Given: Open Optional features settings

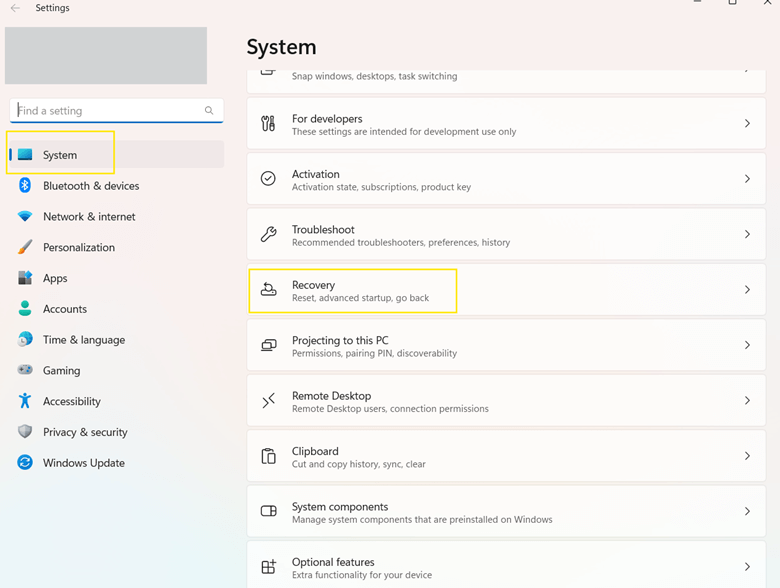Looking at the screenshot, I should pos(506,565).
